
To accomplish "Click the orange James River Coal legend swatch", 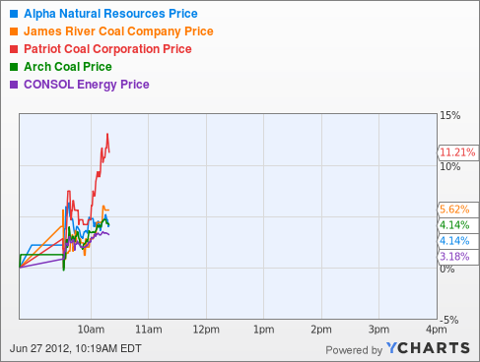I will point(14,31).
